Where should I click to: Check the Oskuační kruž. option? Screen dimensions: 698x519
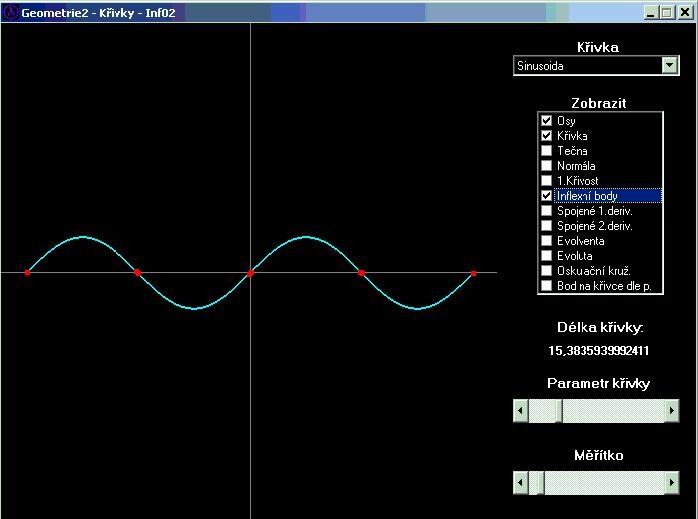click(546, 271)
